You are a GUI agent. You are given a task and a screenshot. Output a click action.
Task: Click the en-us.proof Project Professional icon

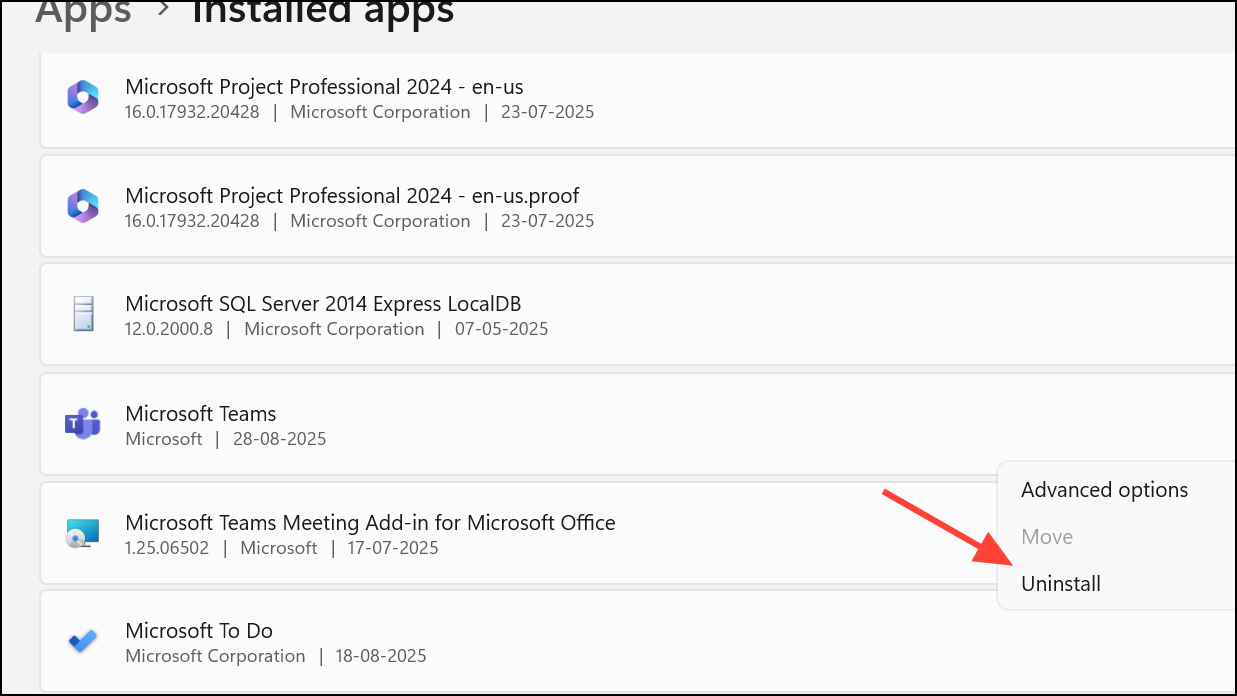pyautogui.click(x=81, y=205)
